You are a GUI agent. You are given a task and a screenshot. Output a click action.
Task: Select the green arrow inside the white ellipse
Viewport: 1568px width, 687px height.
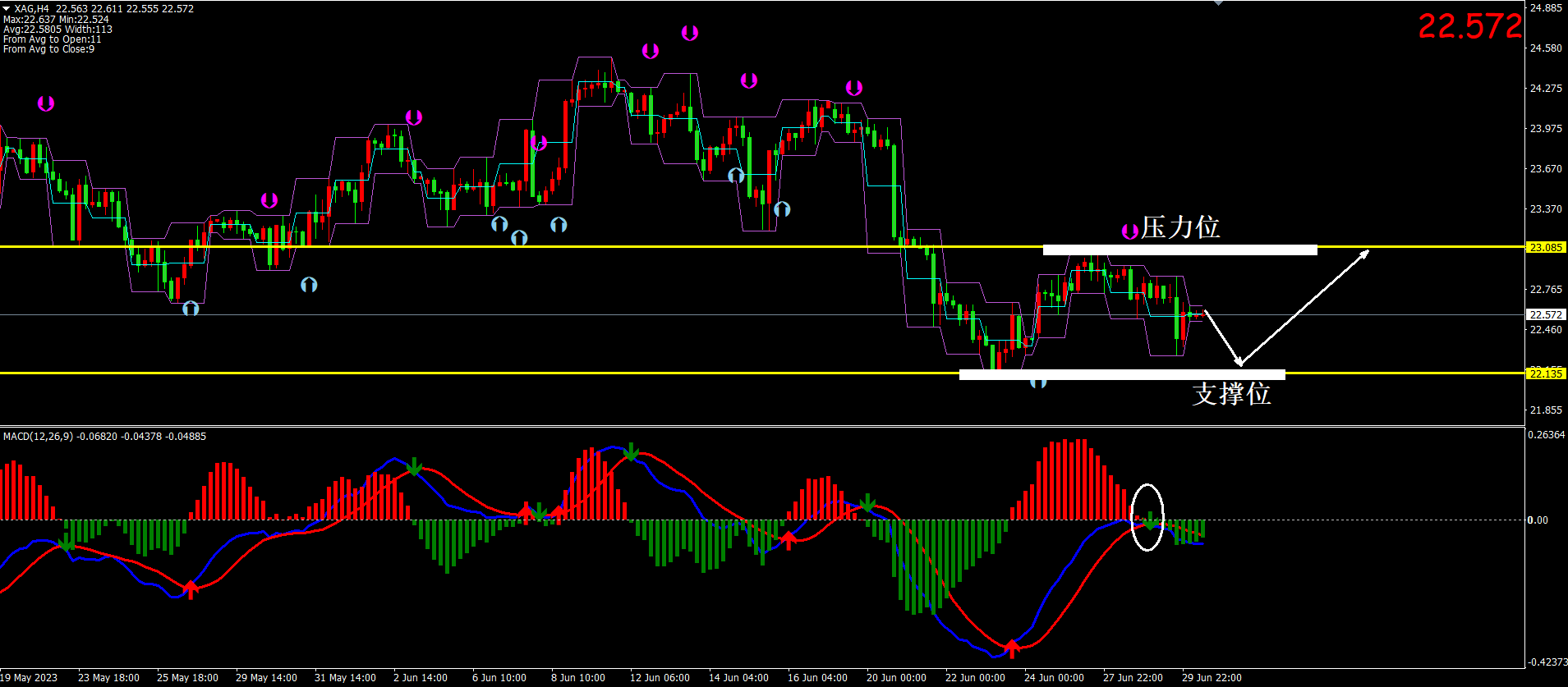[x=1151, y=520]
